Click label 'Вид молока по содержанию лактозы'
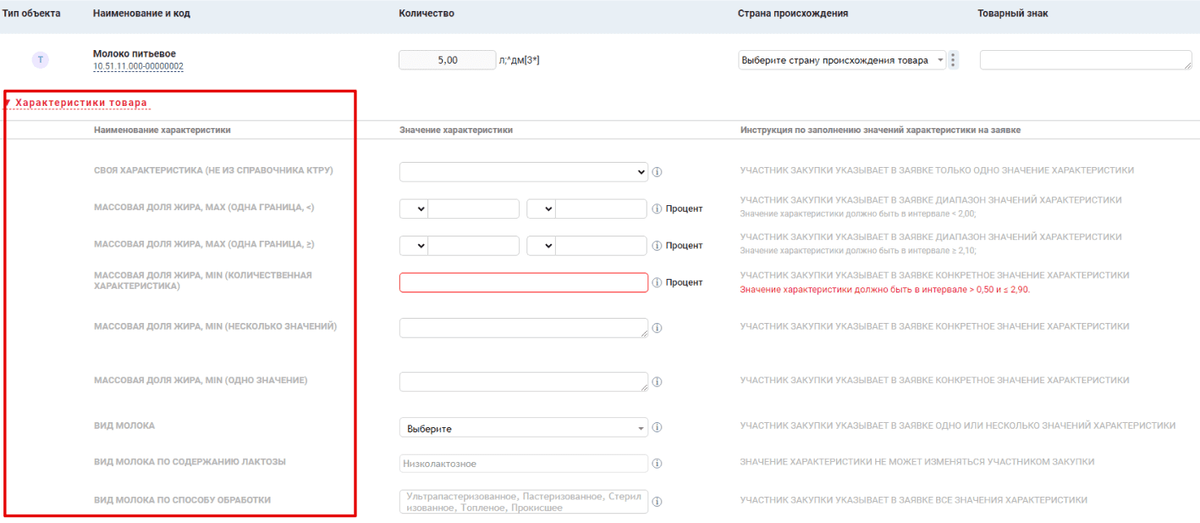Viewport: 1200px width, 523px height. [x=190, y=462]
